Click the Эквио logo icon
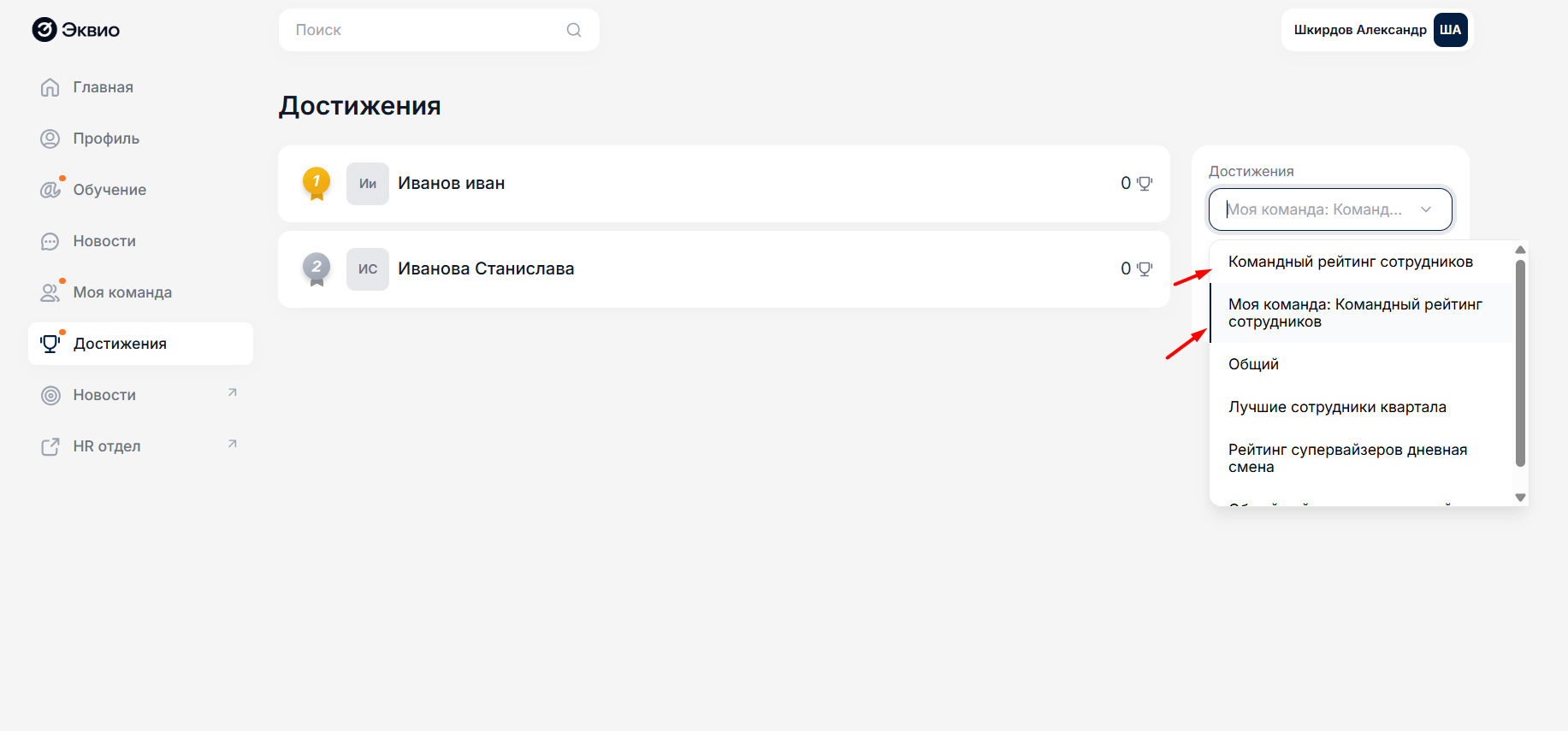Viewport: 1568px width, 731px height. point(44,30)
